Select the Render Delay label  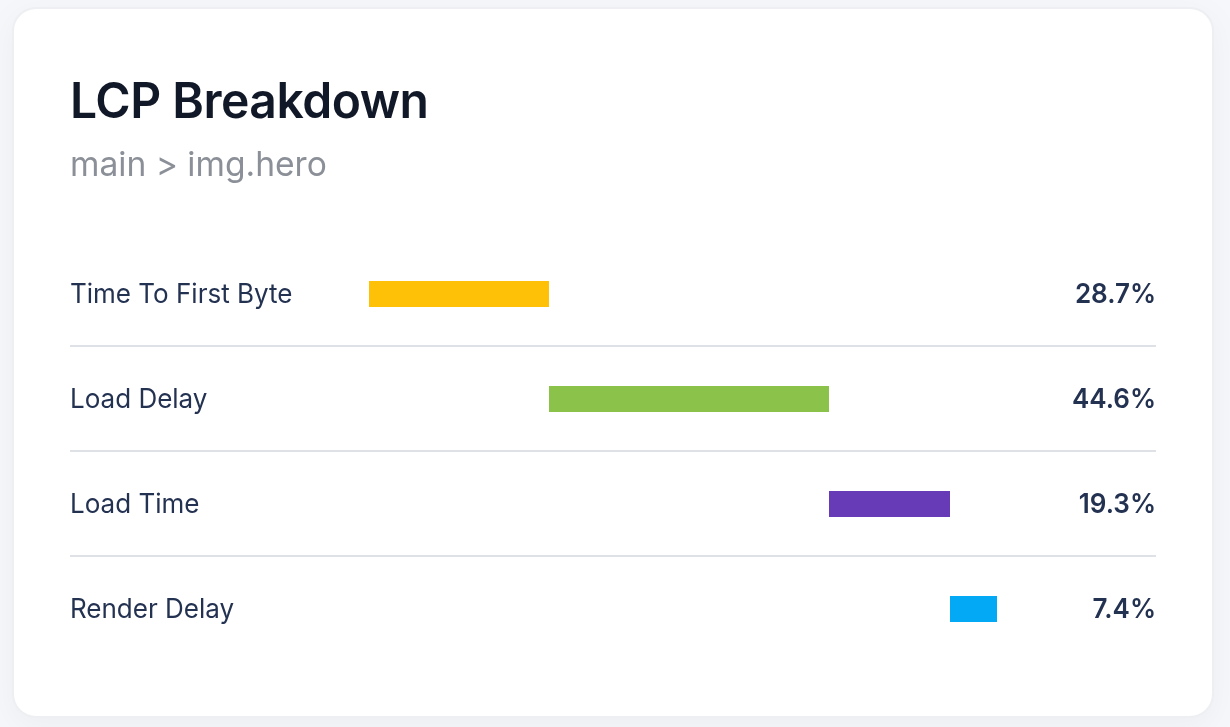(152, 609)
